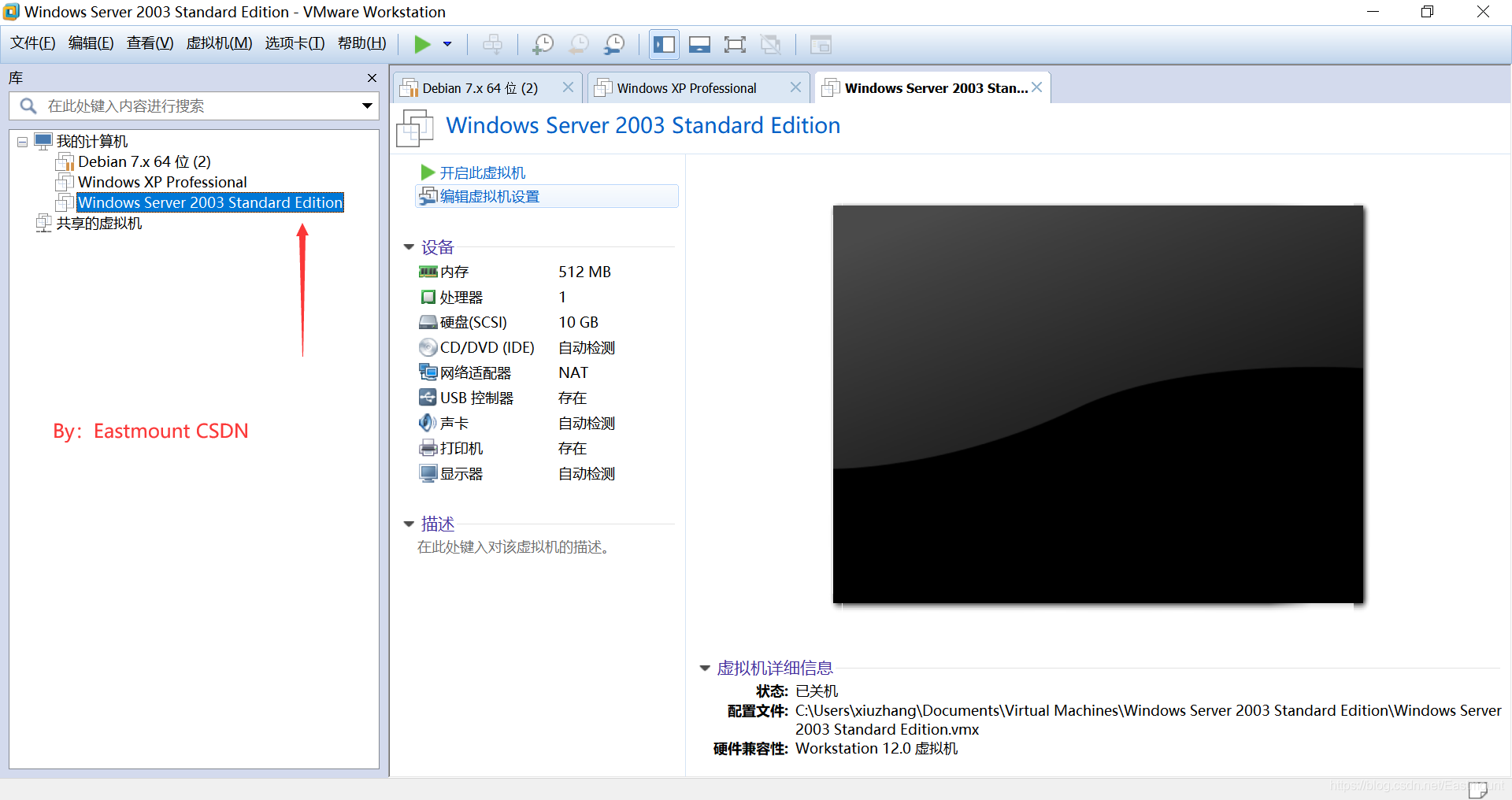Screen dimensions: 1512x800
Task: Open the 文件(F) menu
Action: point(33,43)
